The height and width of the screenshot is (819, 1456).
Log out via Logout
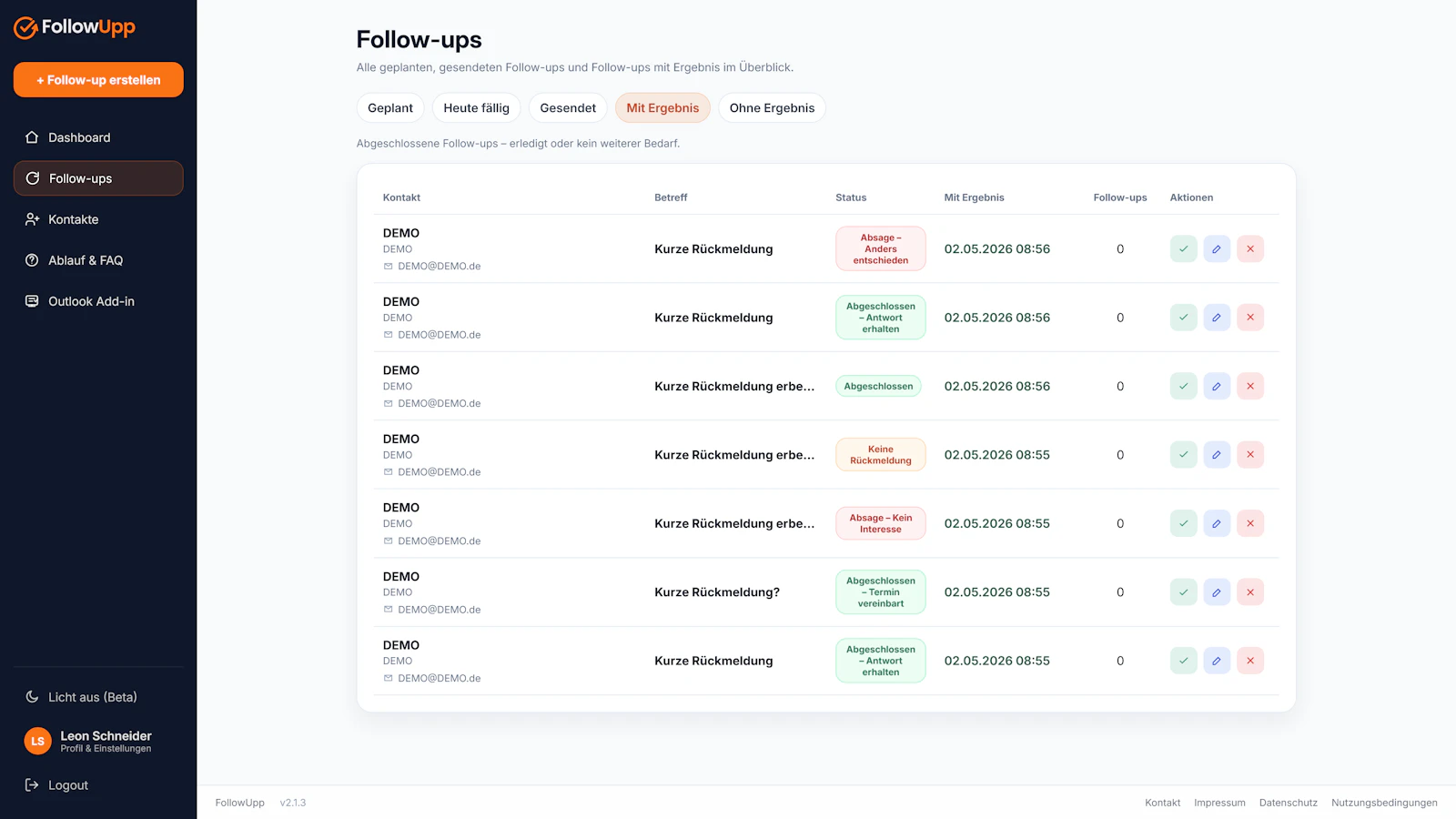(x=98, y=785)
